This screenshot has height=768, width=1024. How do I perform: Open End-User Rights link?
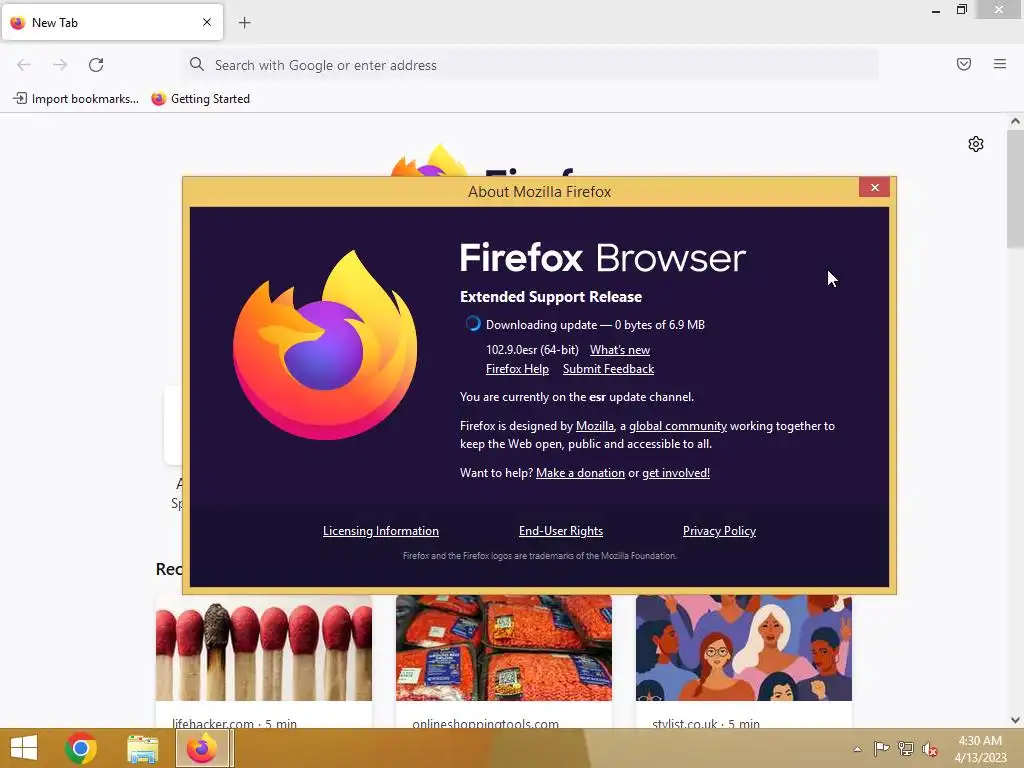coord(561,531)
